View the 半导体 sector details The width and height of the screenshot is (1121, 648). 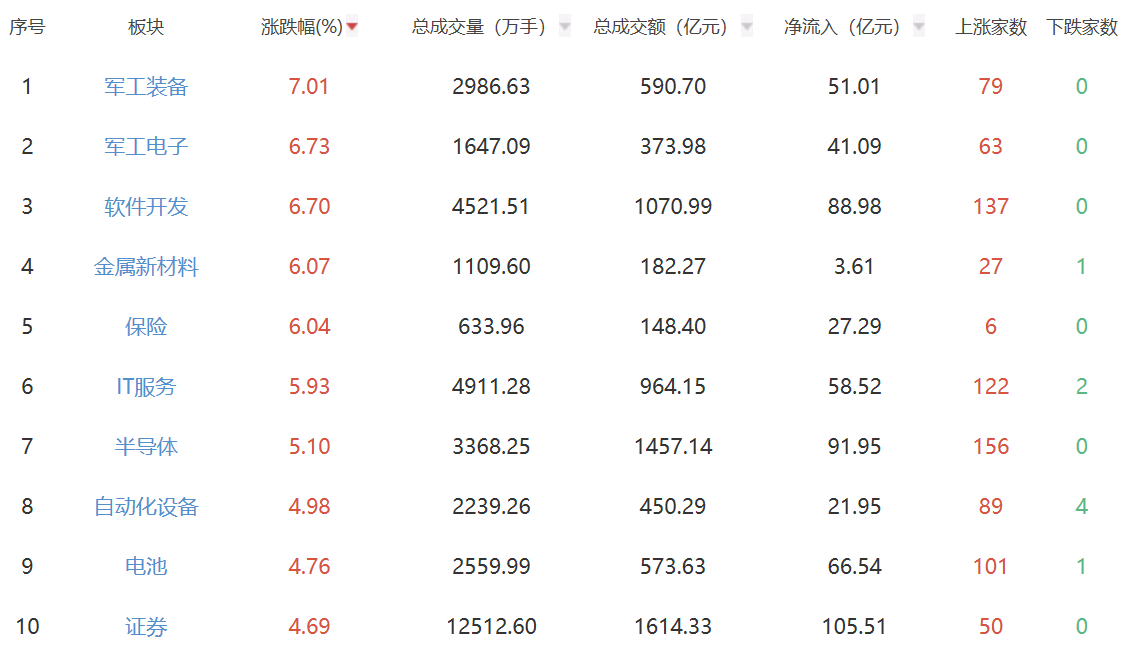(146, 447)
